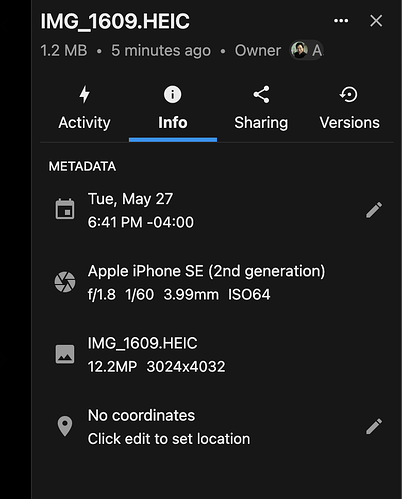
Task: Click the camera aperture icon
Action: coord(65,282)
